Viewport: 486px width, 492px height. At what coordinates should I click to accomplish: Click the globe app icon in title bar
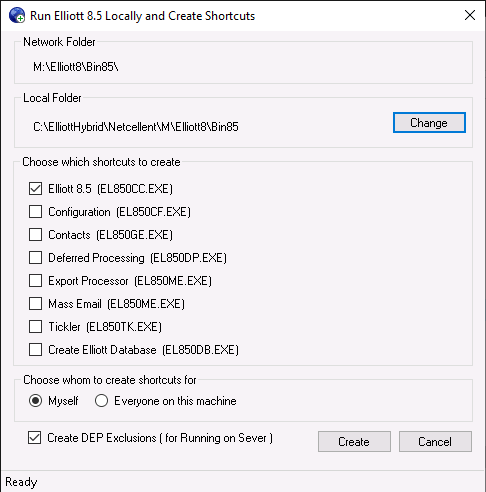click(x=17, y=15)
